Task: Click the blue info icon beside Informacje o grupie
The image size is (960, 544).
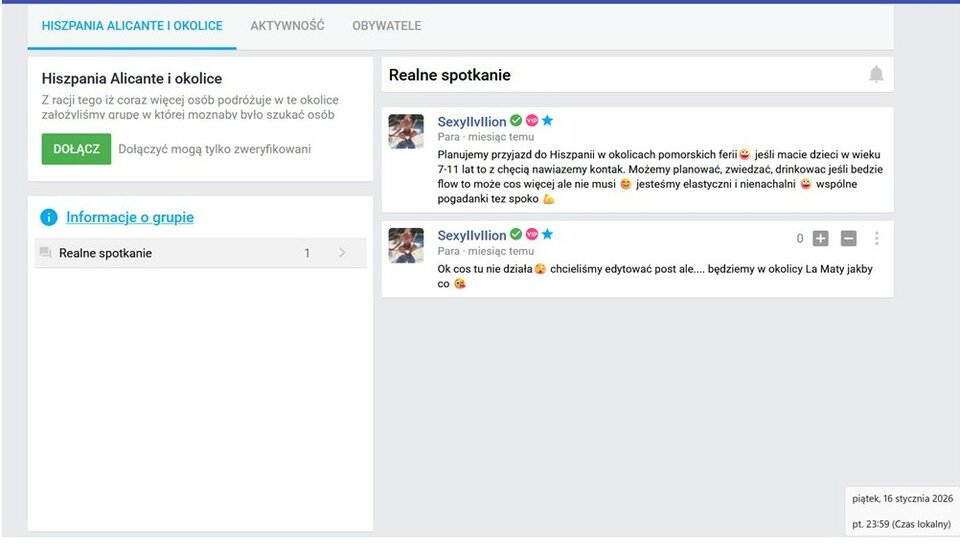Action: pos(49,217)
